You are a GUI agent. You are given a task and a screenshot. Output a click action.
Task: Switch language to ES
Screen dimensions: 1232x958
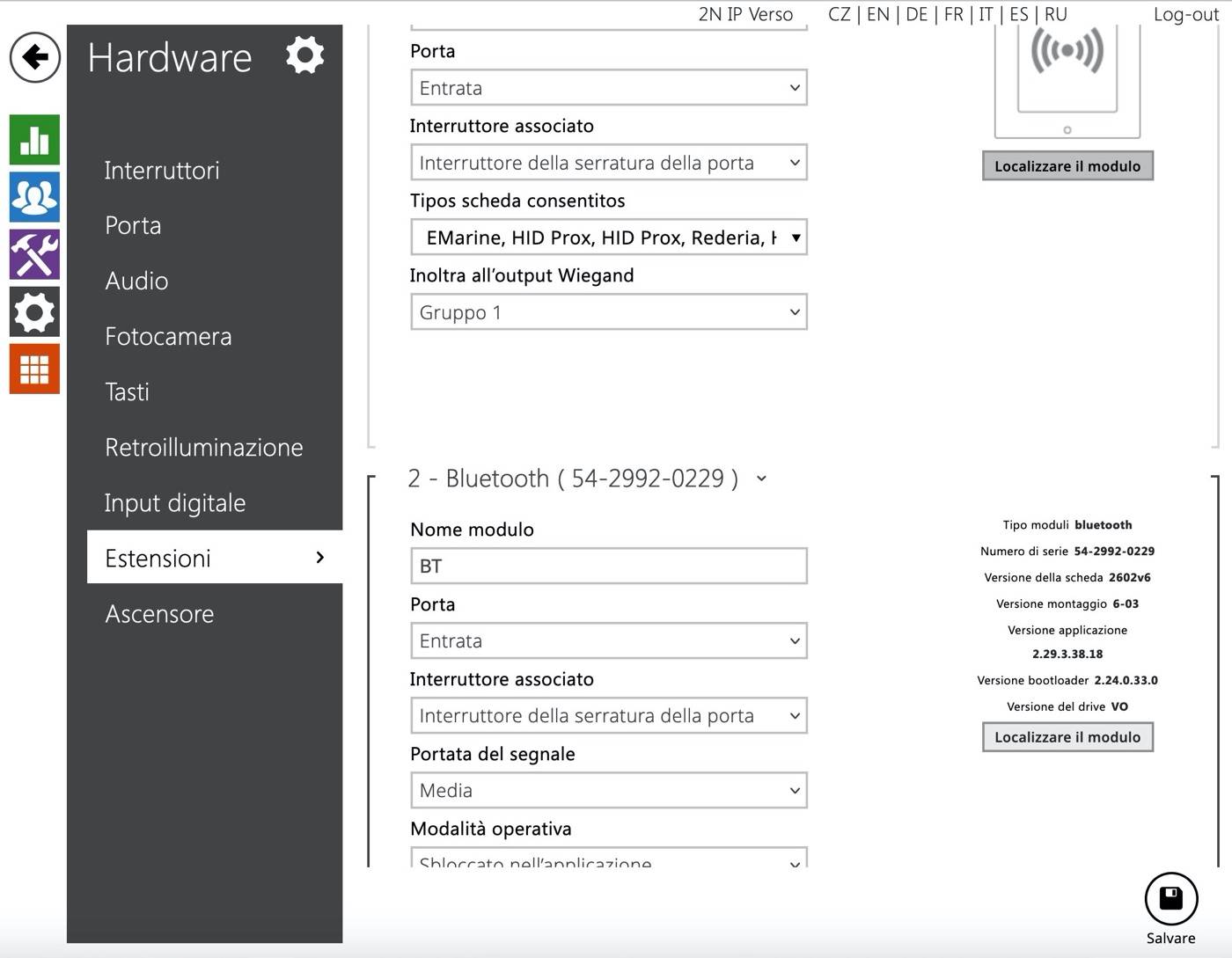1019,14
